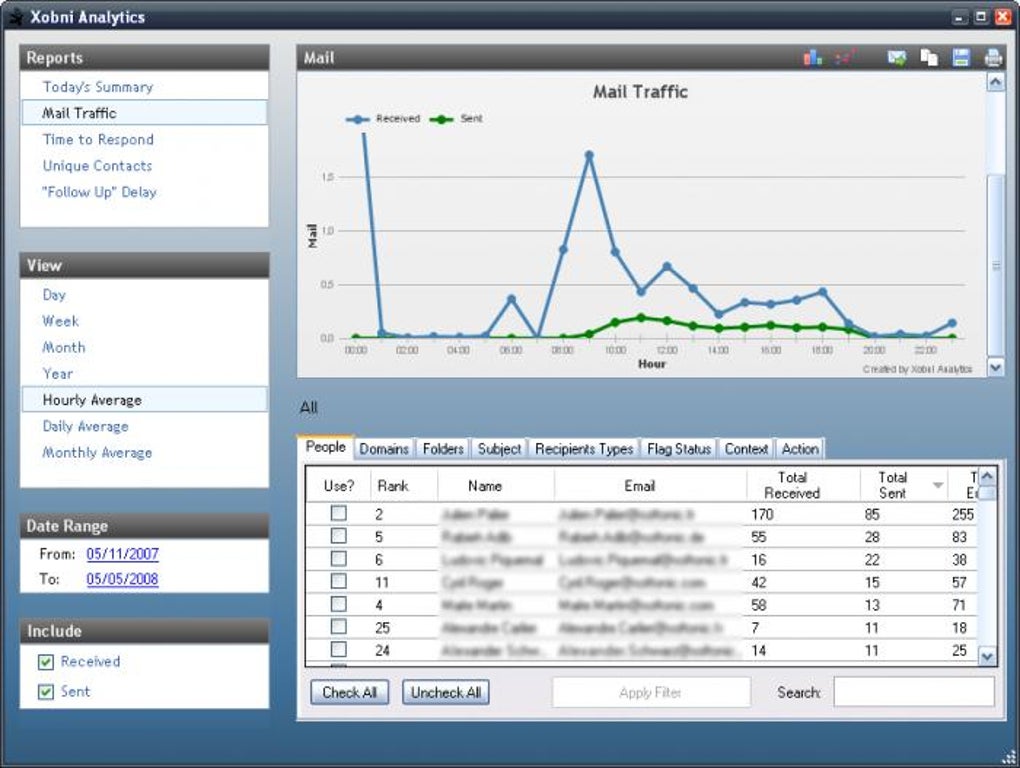Switch to the Action tab

point(800,449)
